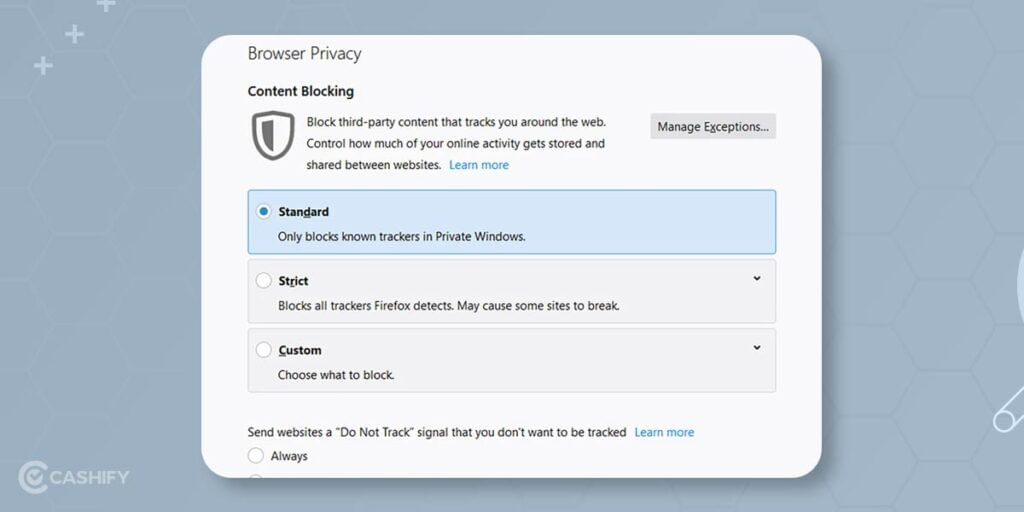This screenshot has width=1024, height=512.
Task: Open Learn more link about content blocking
Action: tap(479, 165)
